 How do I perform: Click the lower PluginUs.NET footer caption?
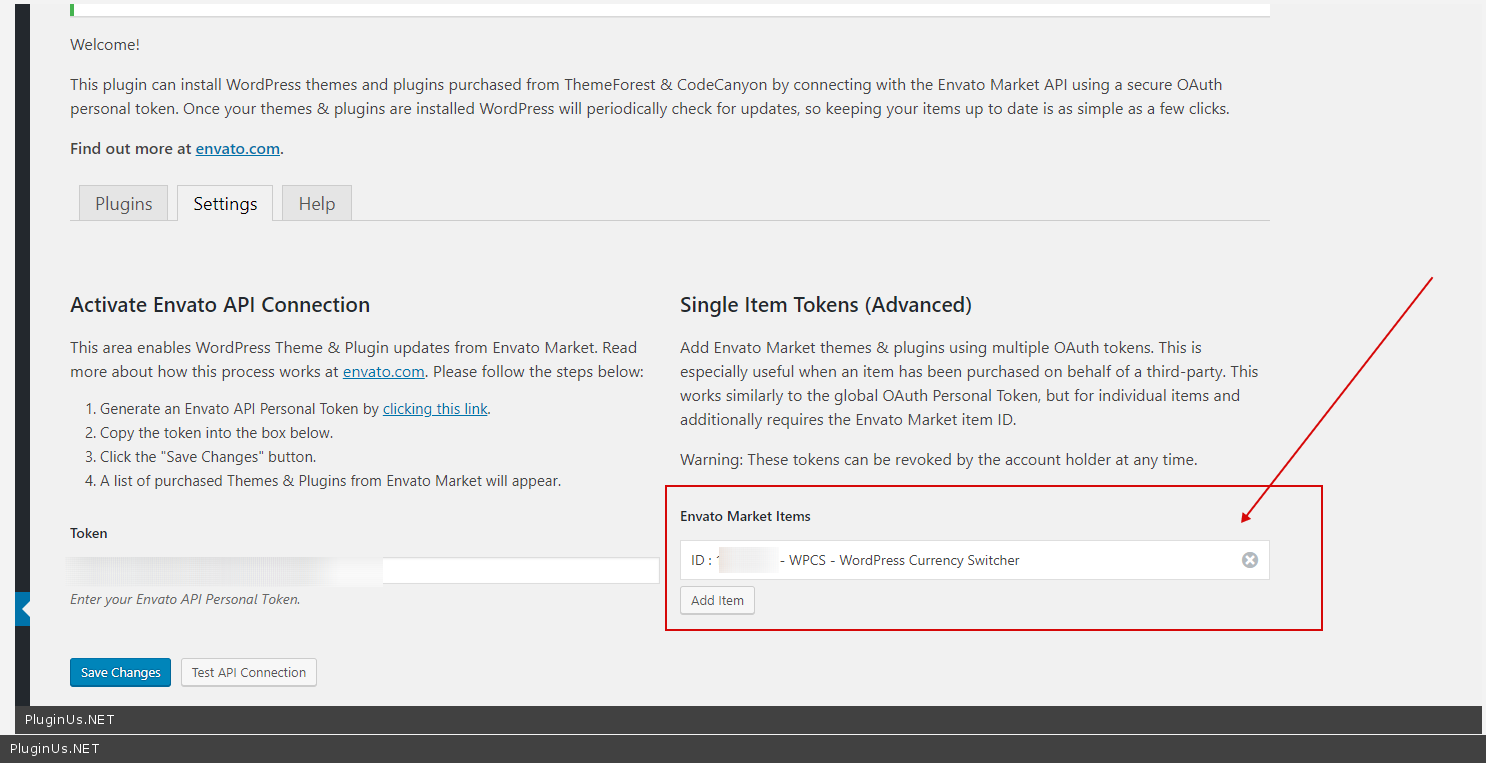55,749
